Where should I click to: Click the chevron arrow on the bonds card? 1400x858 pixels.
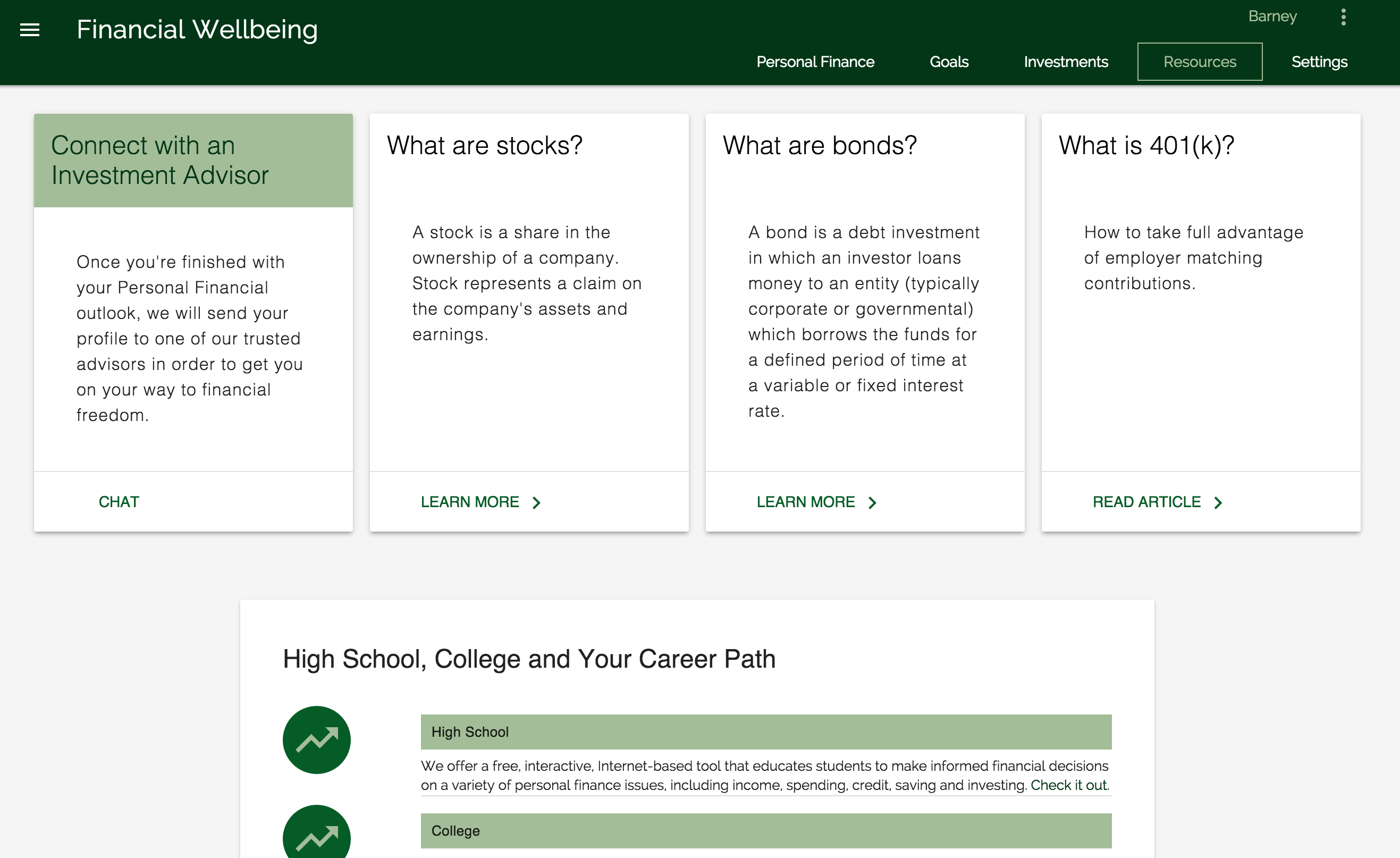[872, 502]
